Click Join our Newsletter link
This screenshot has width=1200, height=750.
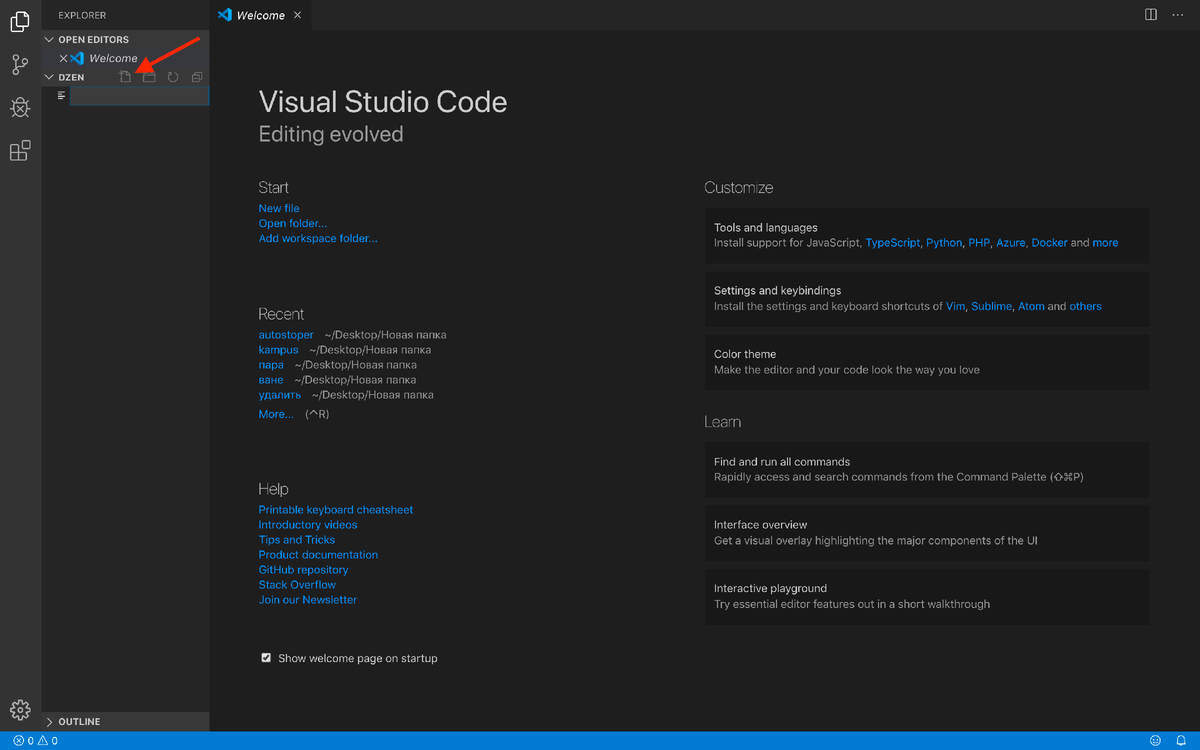[308, 600]
